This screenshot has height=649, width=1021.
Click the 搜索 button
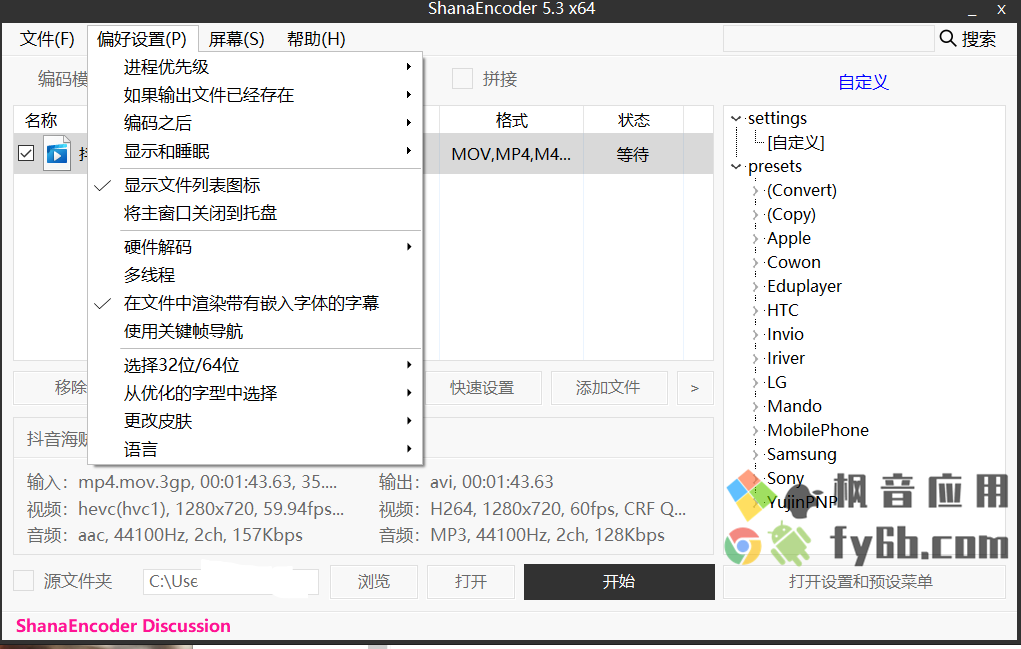968,39
